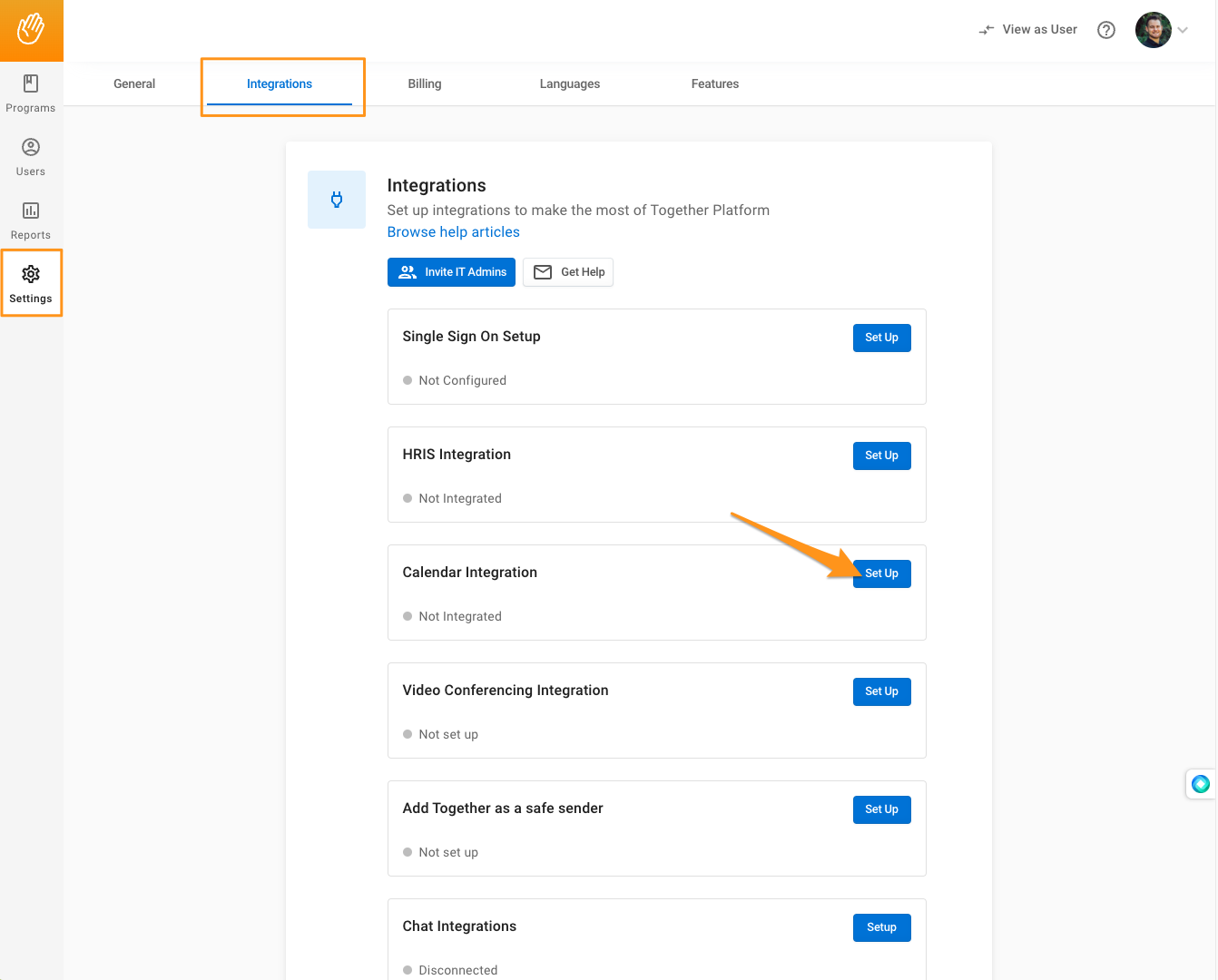
Task: Click the plug icon beside Integrations
Action: coord(337,200)
